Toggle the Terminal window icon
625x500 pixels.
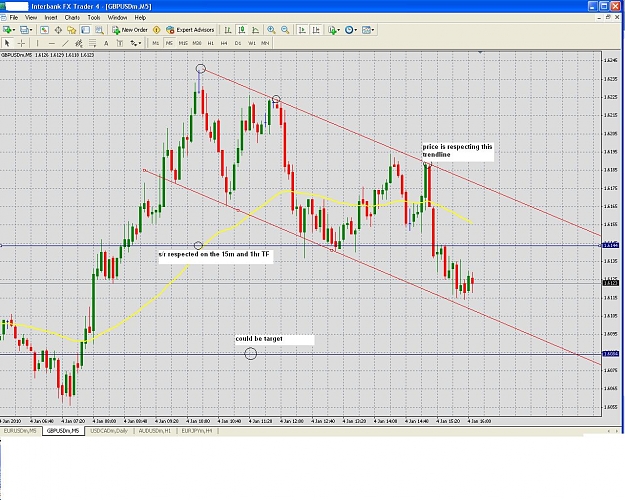pos(85,30)
